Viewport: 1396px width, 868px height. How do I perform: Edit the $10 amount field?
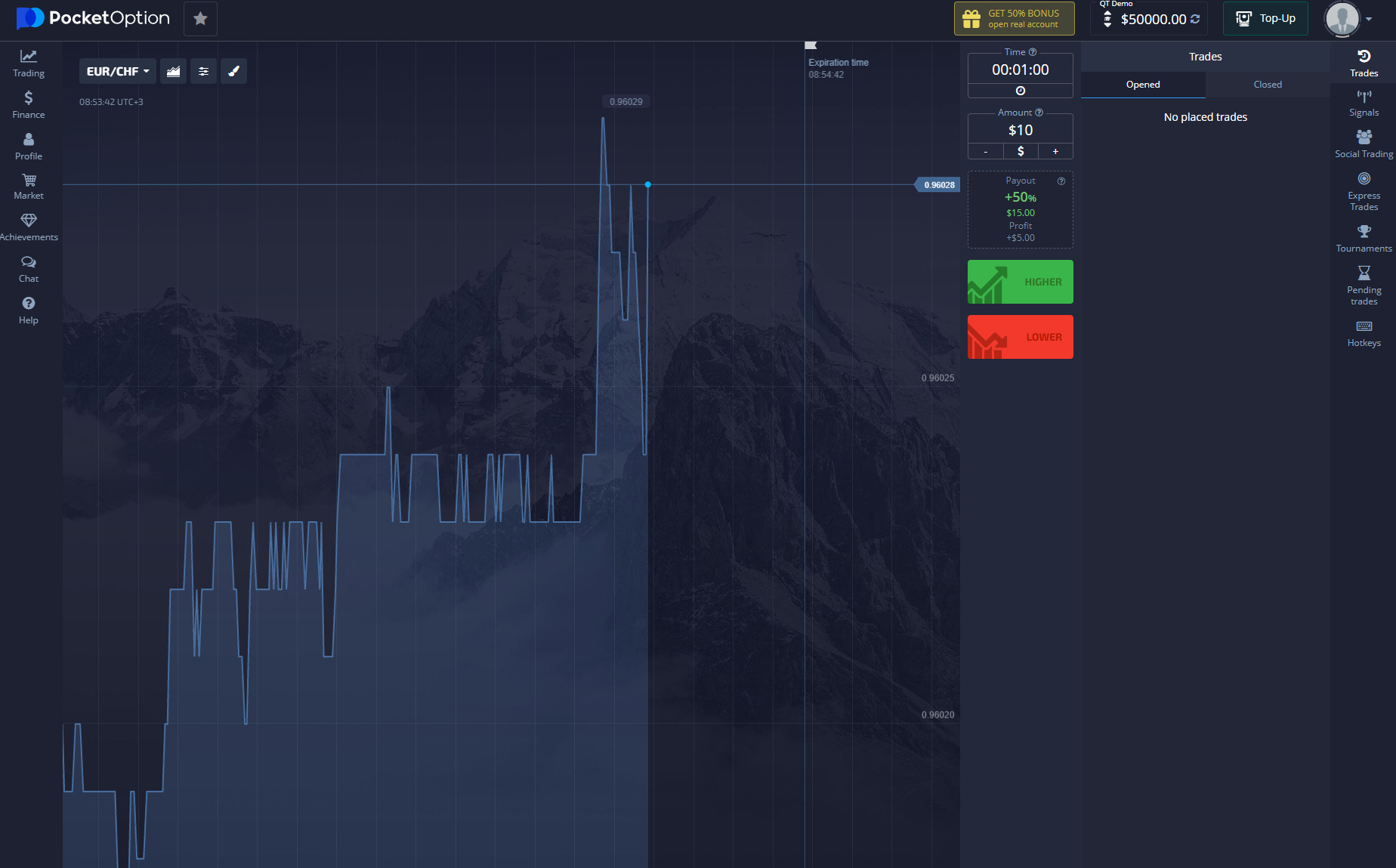[x=1021, y=131]
